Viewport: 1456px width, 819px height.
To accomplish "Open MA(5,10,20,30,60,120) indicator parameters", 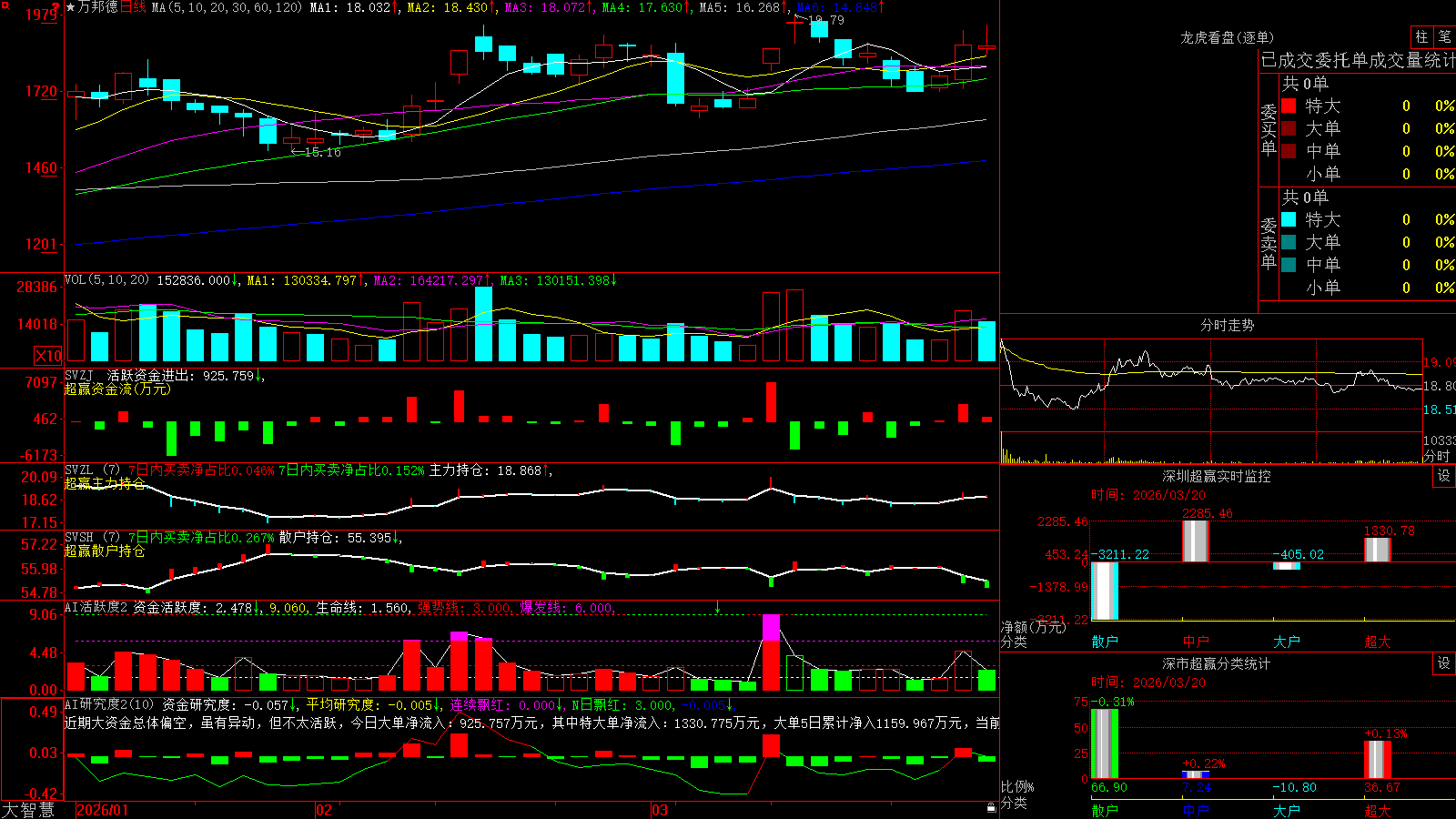I will click(227, 7).
